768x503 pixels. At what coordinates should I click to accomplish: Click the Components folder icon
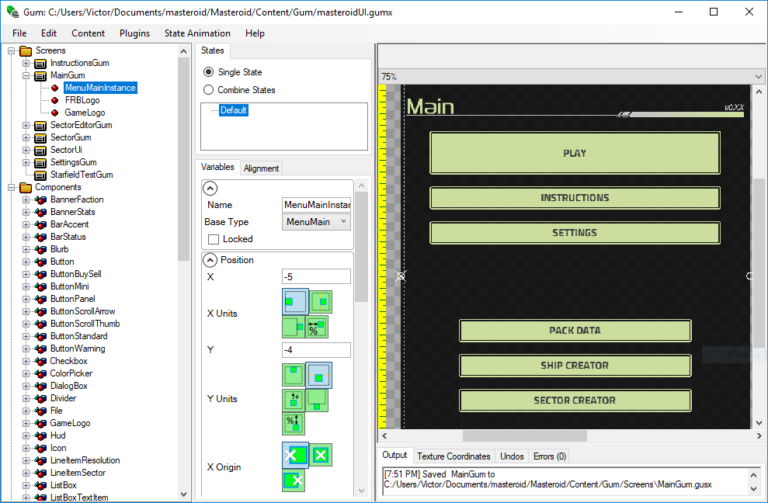tap(24, 187)
